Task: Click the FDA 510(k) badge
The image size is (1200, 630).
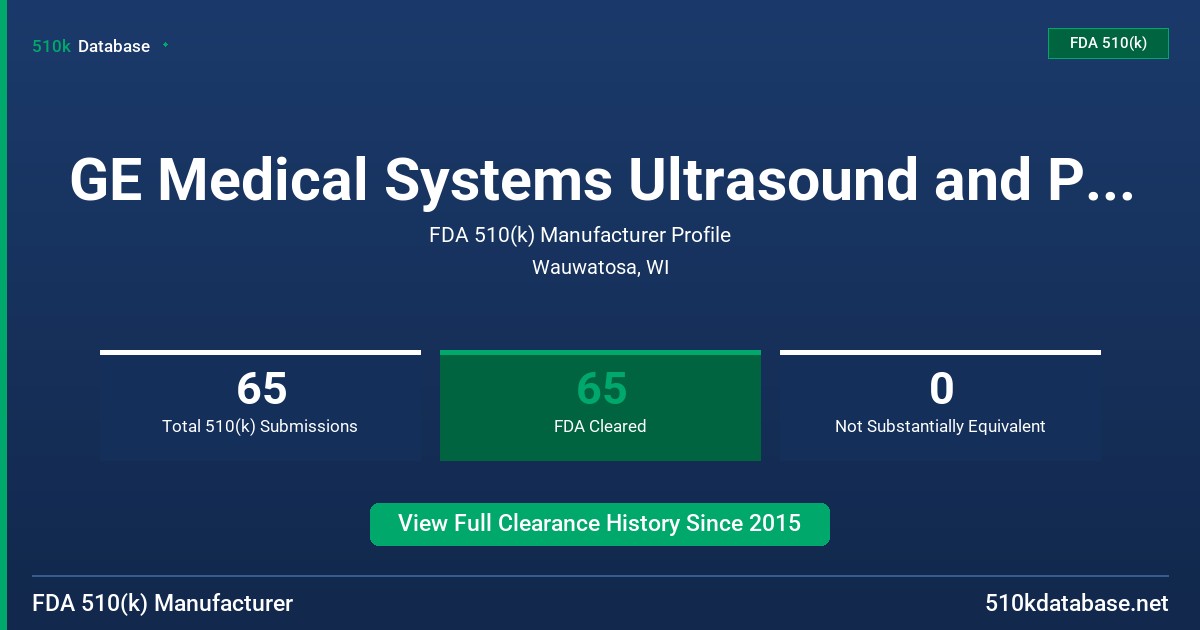Action: tap(1108, 43)
